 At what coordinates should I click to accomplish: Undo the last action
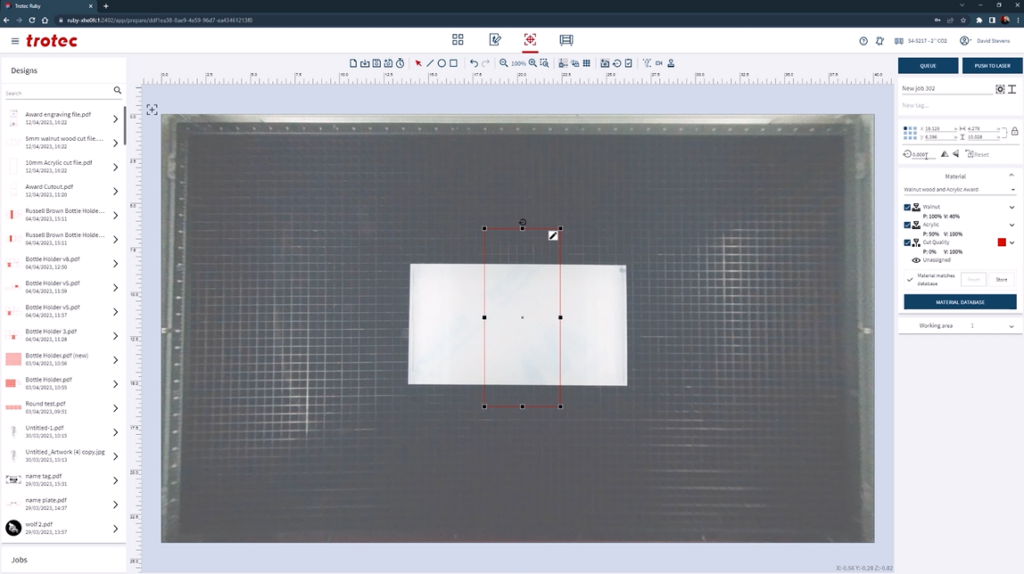tap(474, 63)
